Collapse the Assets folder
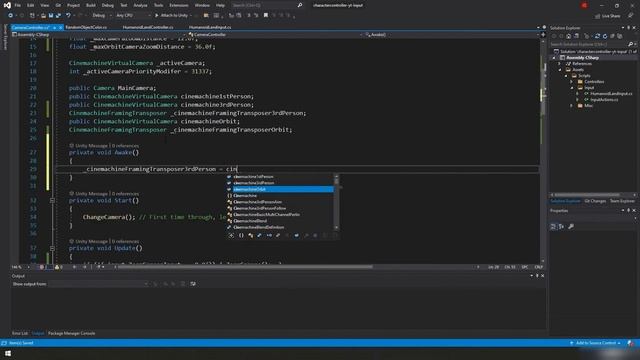Image resolution: width=640 pixels, height=360 pixels. click(560, 70)
